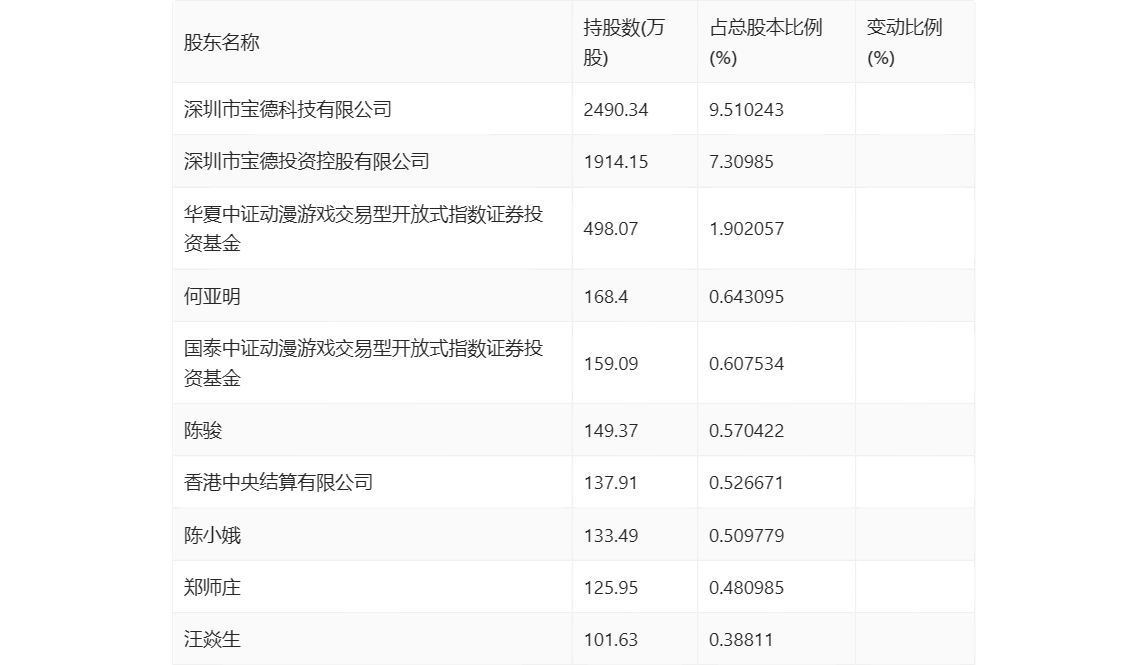
Task: Select the holding value 498.07
Action: [x=611, y=229]
